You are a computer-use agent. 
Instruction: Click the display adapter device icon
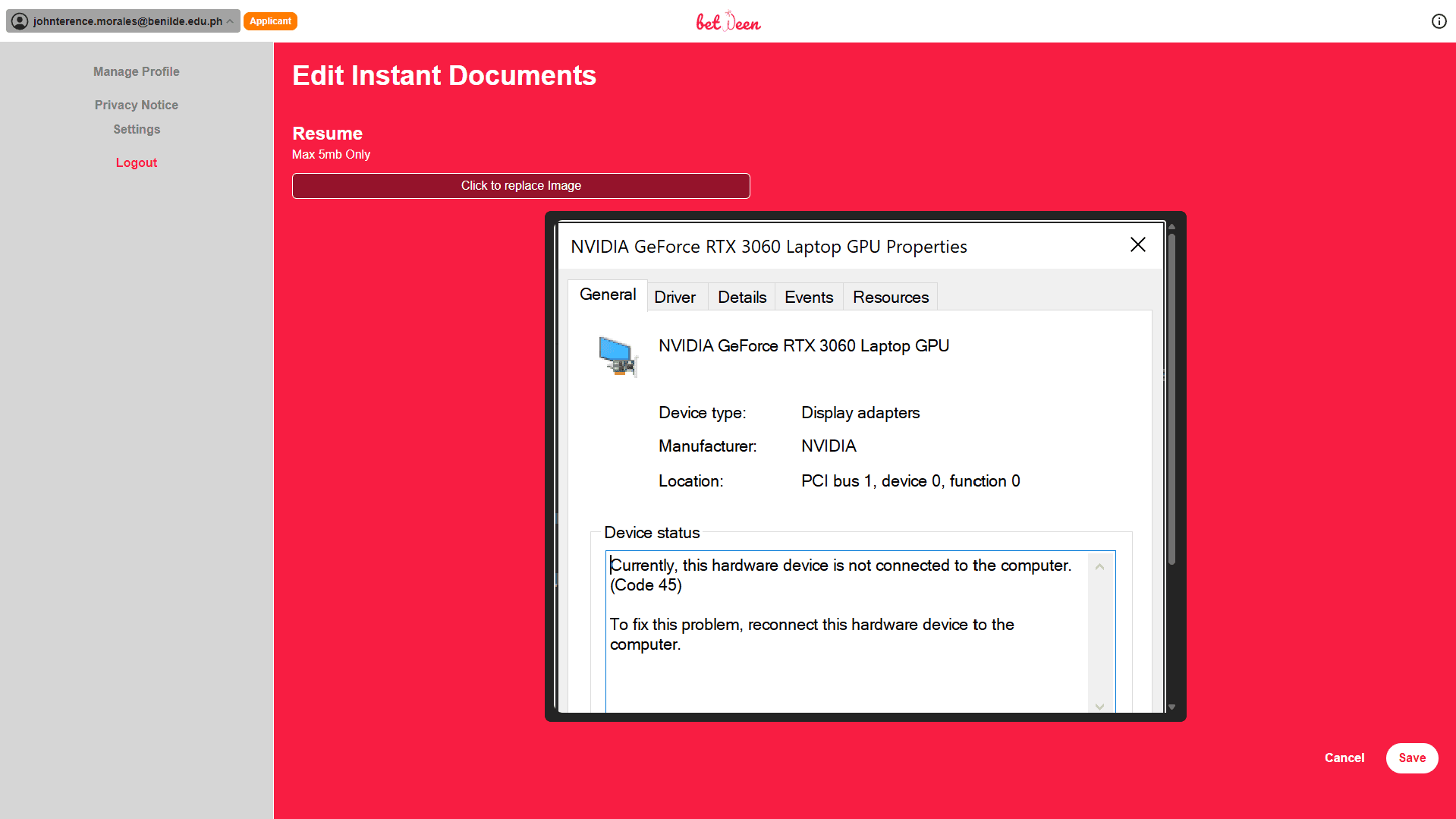click(618, 356)
